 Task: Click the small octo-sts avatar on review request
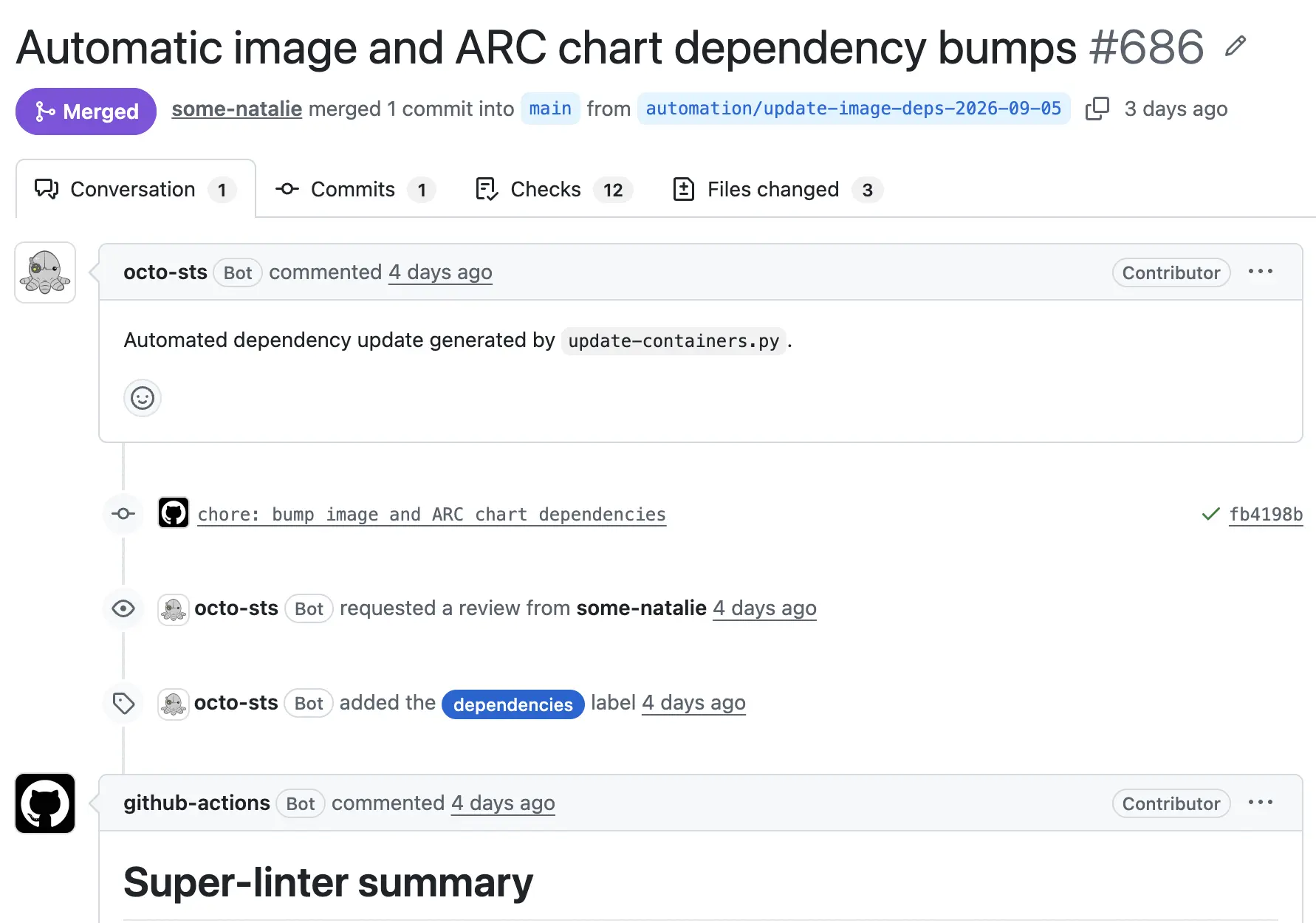coord(174,609)
